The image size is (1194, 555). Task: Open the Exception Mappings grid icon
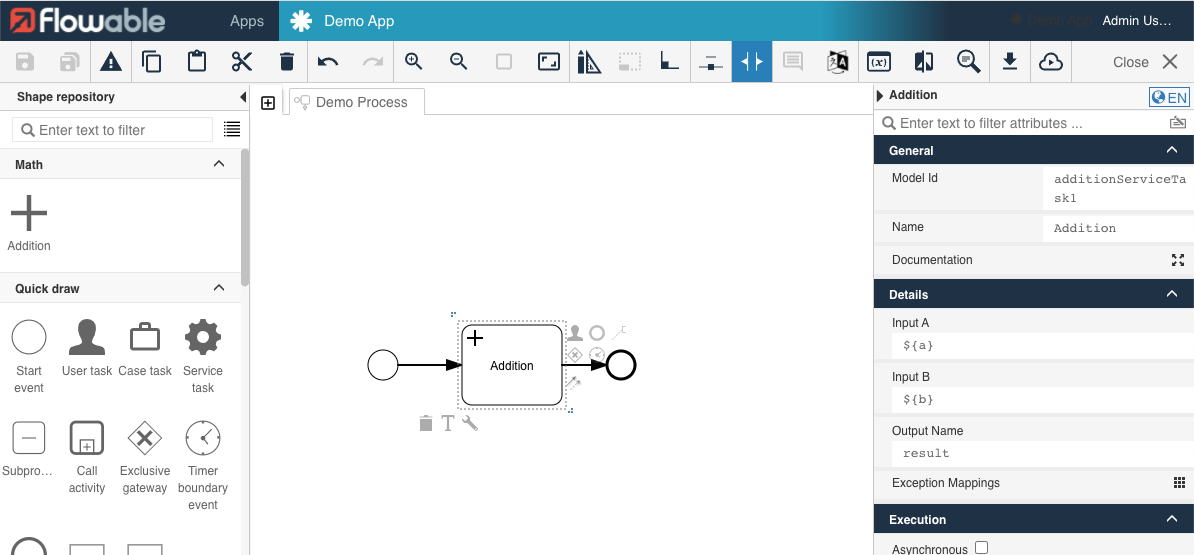coord(1179,483)
